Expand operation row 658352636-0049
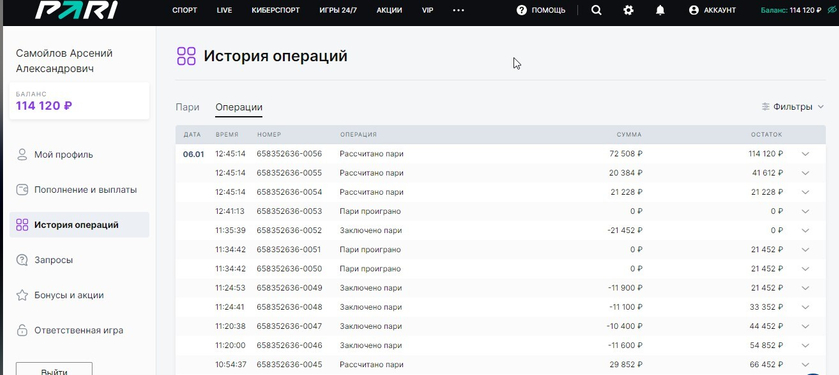The height and width of the screenshot is (375, 839). point(805,288)
